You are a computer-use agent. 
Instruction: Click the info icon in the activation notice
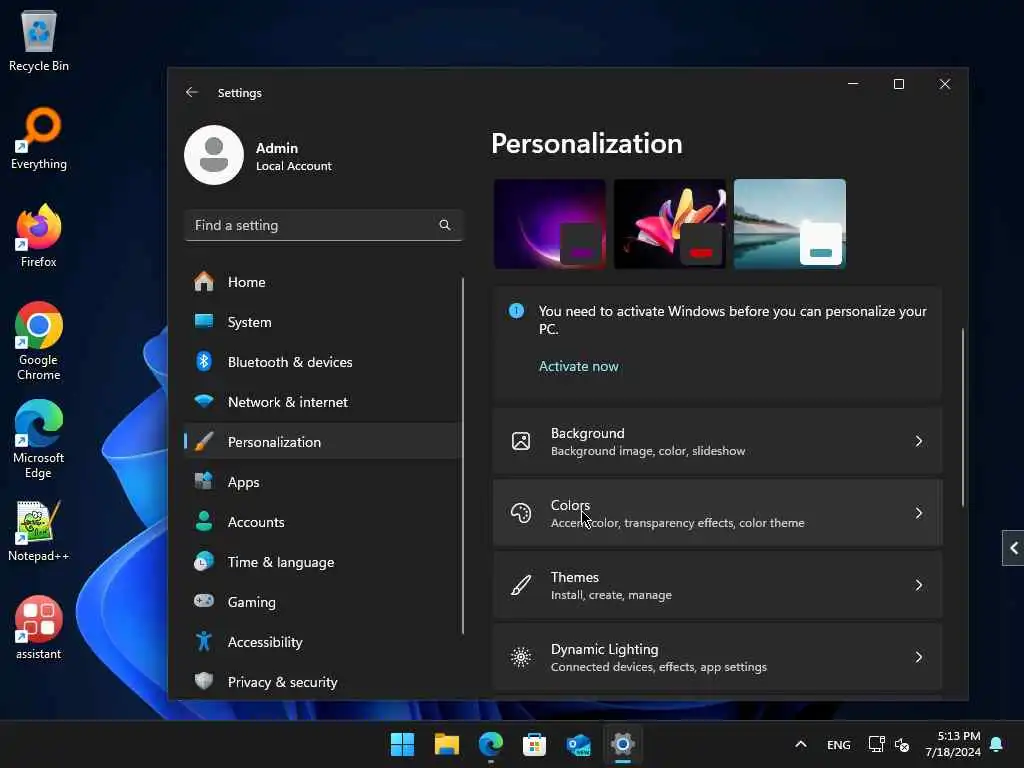516,311
